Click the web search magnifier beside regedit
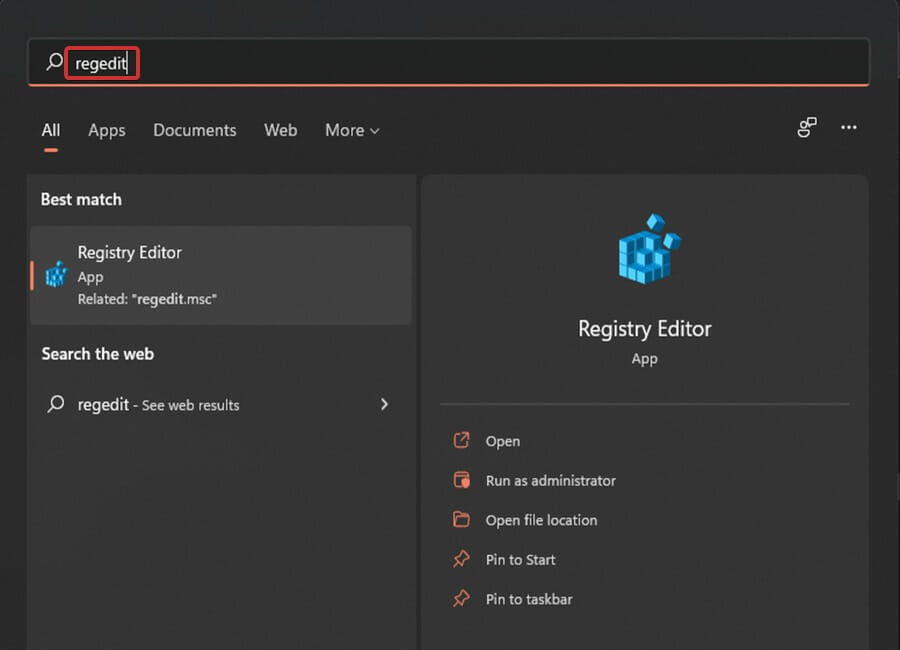Viewport: 900px width, 650px height. click(x=56, y=405)
